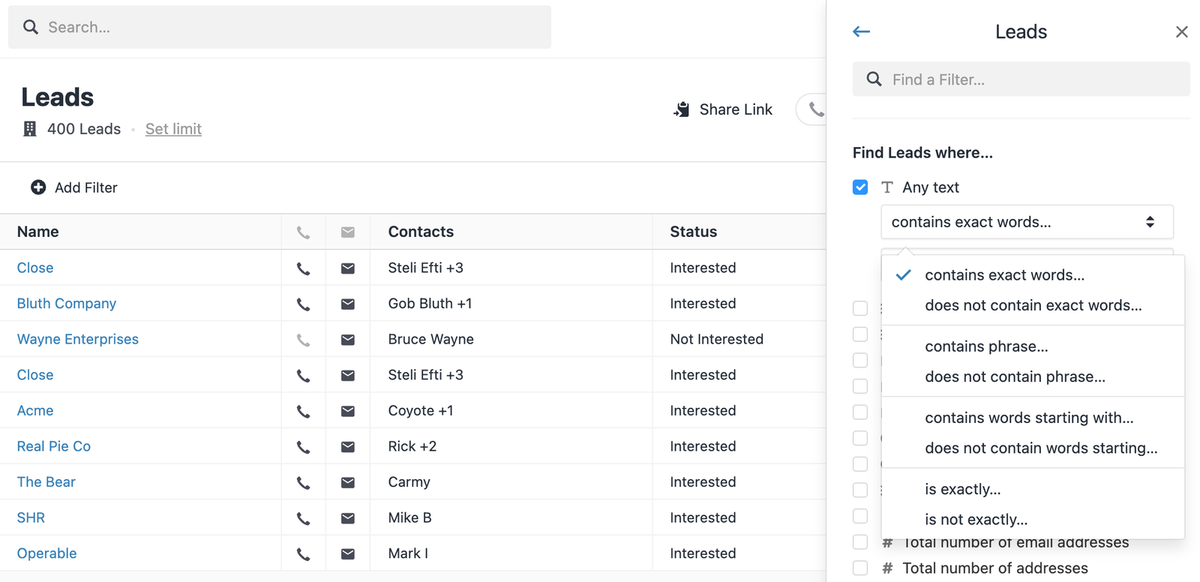Open the Operable lead
Screen dimensions: 1200x582
tap(47, 554)
